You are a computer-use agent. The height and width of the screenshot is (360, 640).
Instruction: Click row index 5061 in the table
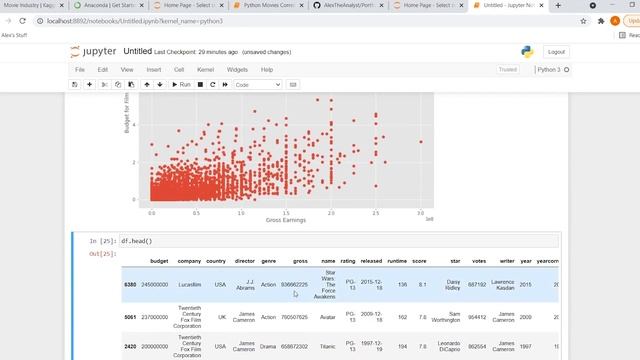tap(130, 317)
